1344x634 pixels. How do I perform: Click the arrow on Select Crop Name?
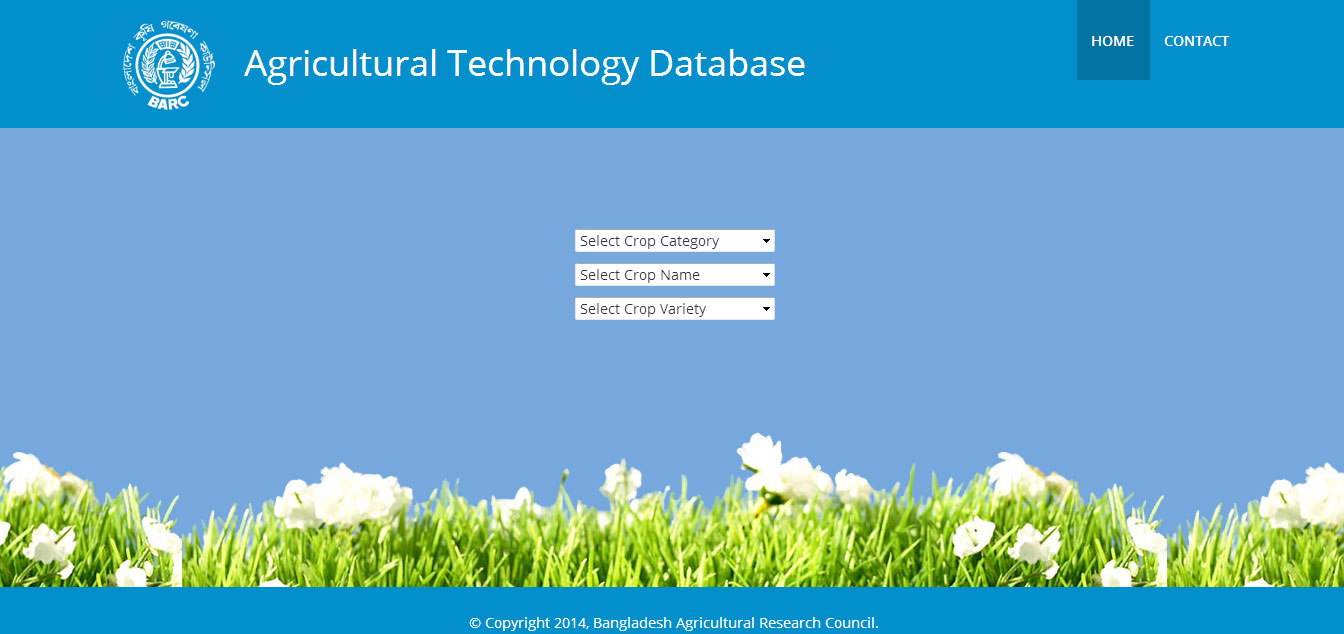pyautogui.click(x=766, y=275)
